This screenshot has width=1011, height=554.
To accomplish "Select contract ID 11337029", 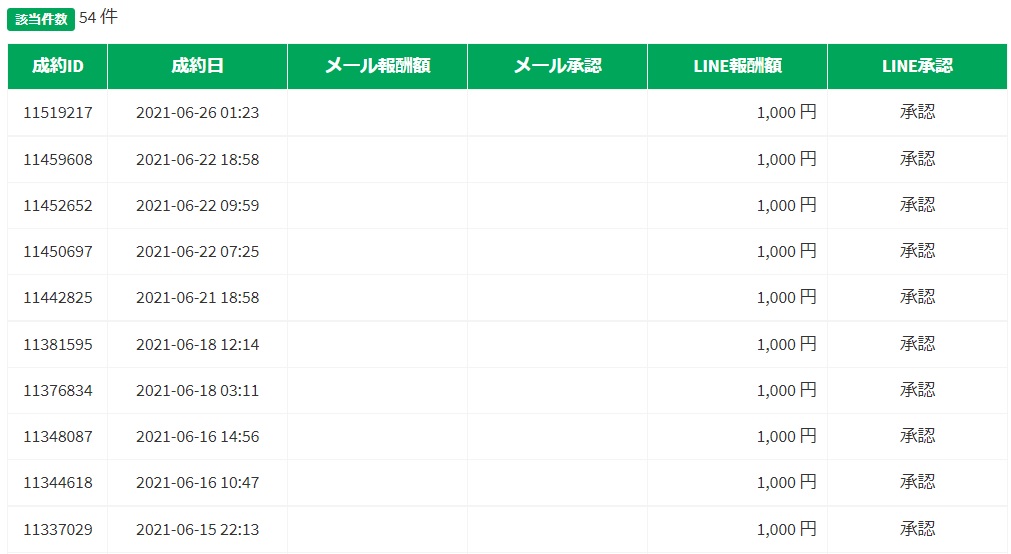I will point(58,529).
